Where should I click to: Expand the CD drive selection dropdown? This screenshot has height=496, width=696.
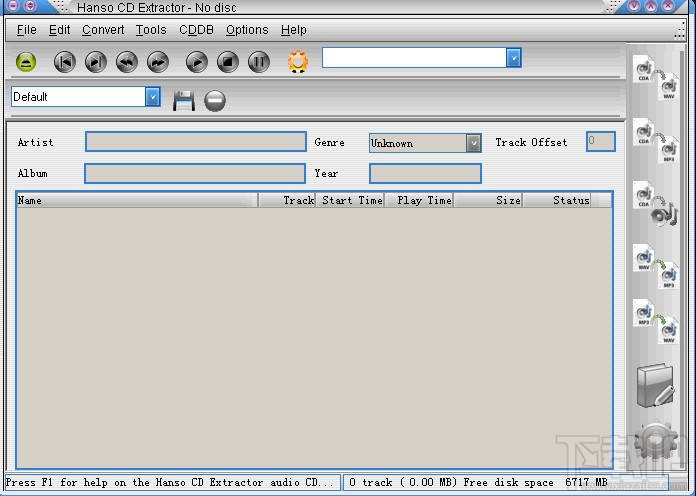click(x=514, y=58)
